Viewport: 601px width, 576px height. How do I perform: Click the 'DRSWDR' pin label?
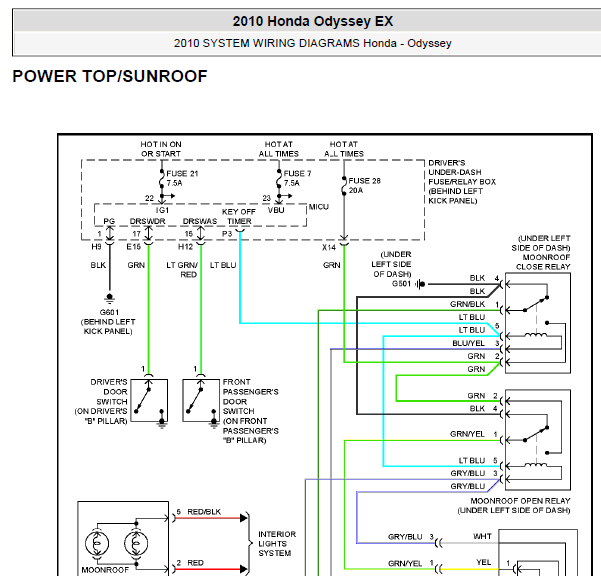(148, 222)
